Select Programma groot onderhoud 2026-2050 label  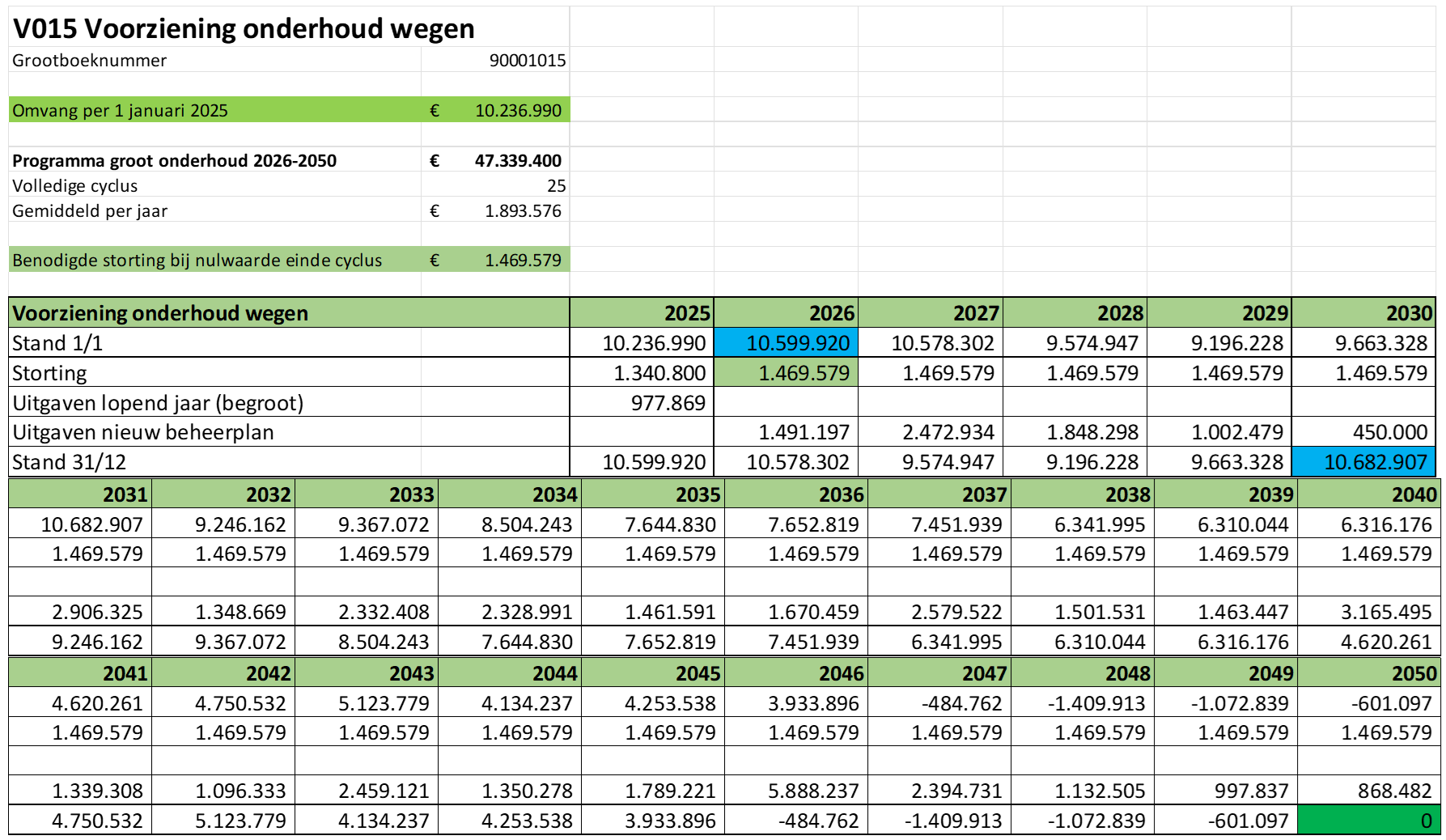pos(174,160)
